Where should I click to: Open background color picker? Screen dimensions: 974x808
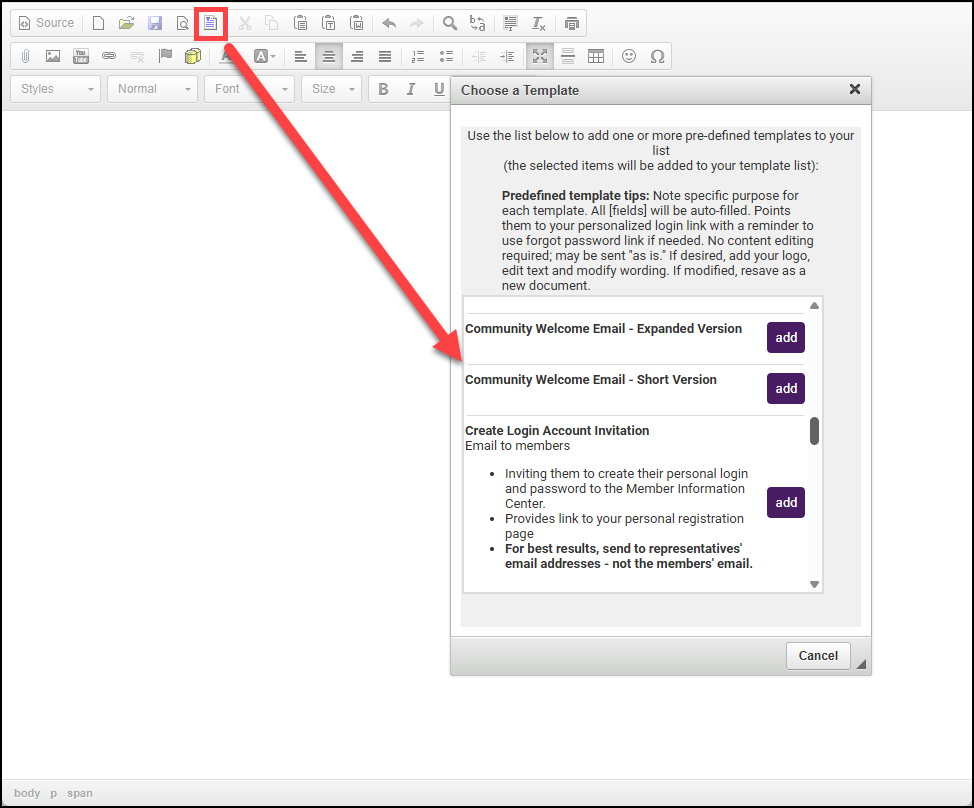pos(264,56)
